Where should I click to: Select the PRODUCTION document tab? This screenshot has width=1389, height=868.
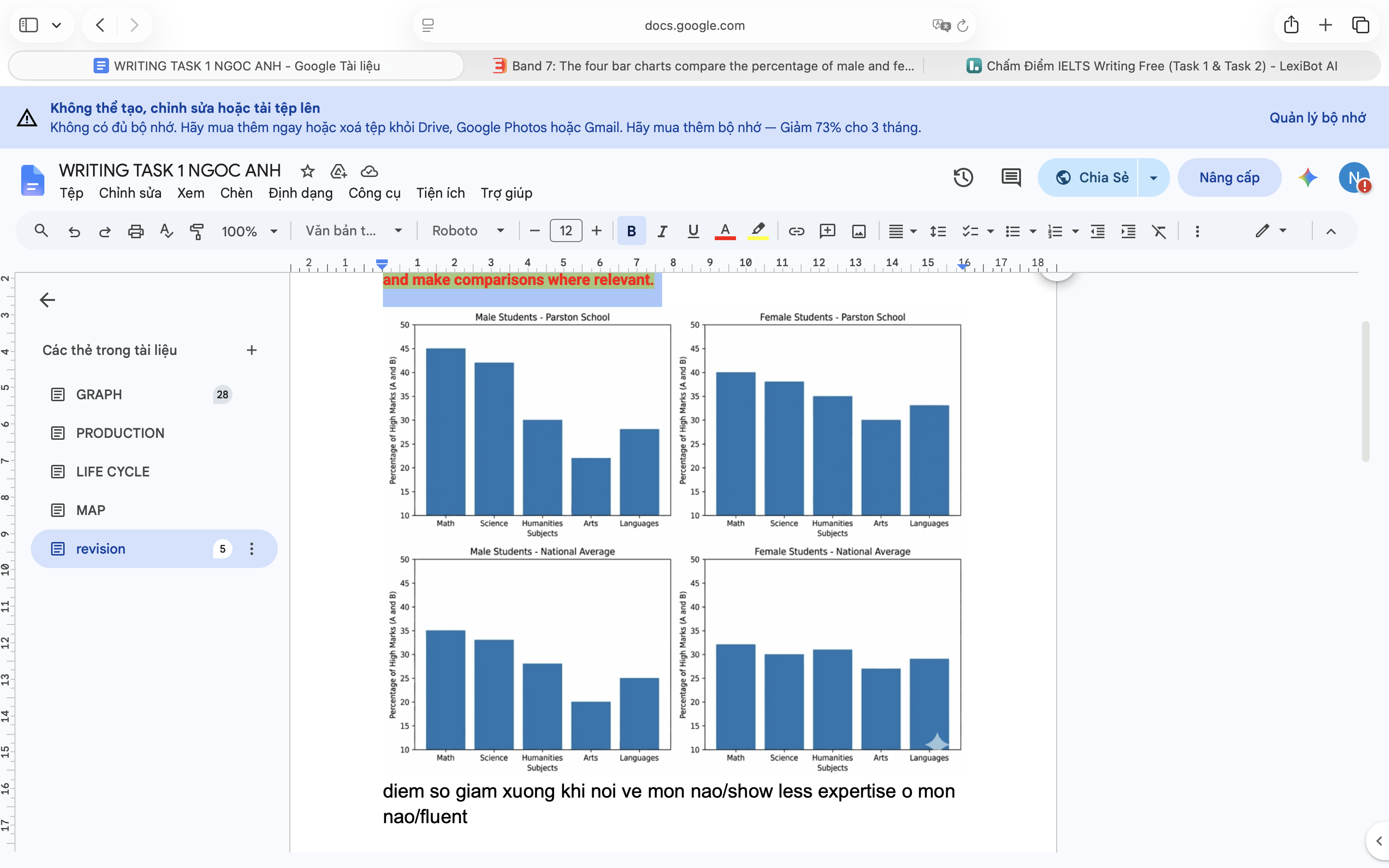point(154,433)
